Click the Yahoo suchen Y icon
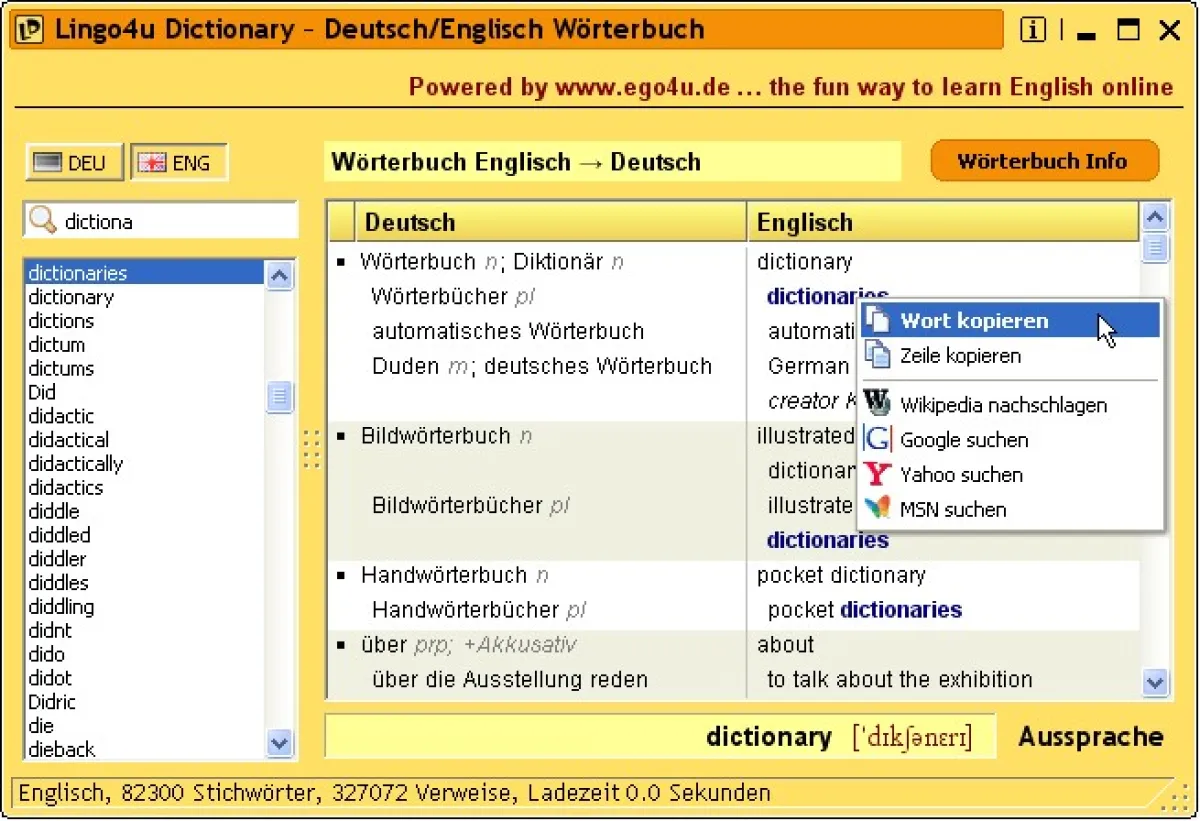 876,474
